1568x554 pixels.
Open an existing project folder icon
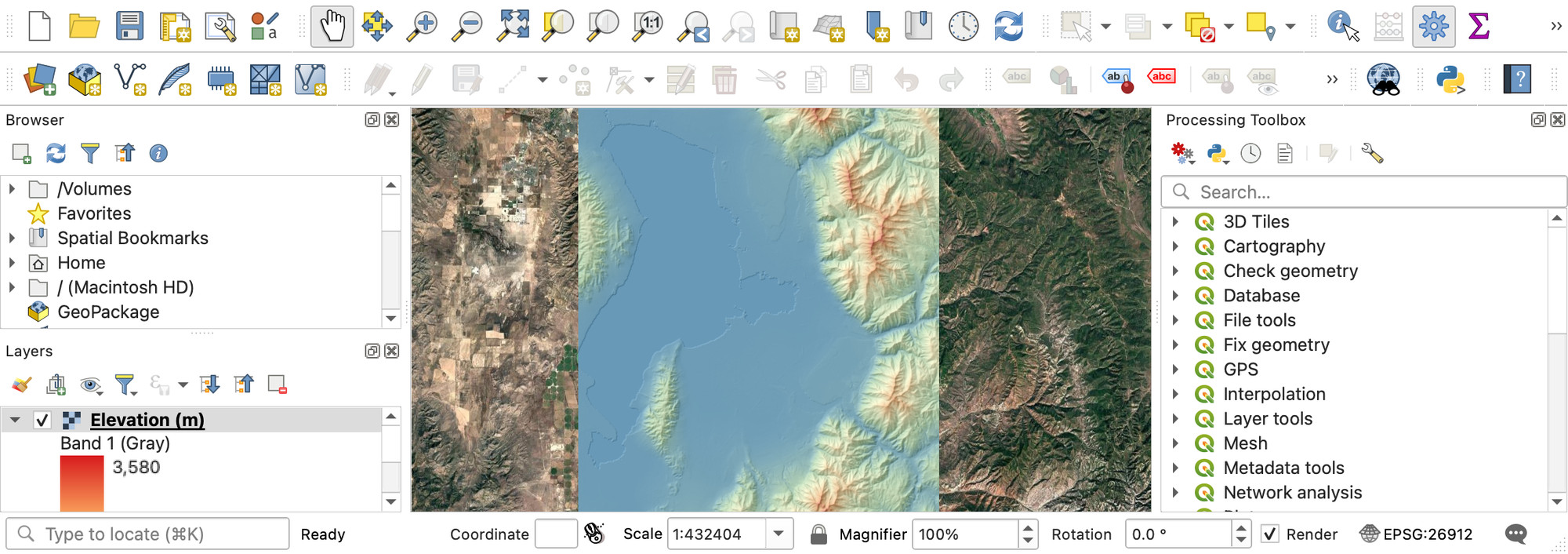[x=84, y=26]
